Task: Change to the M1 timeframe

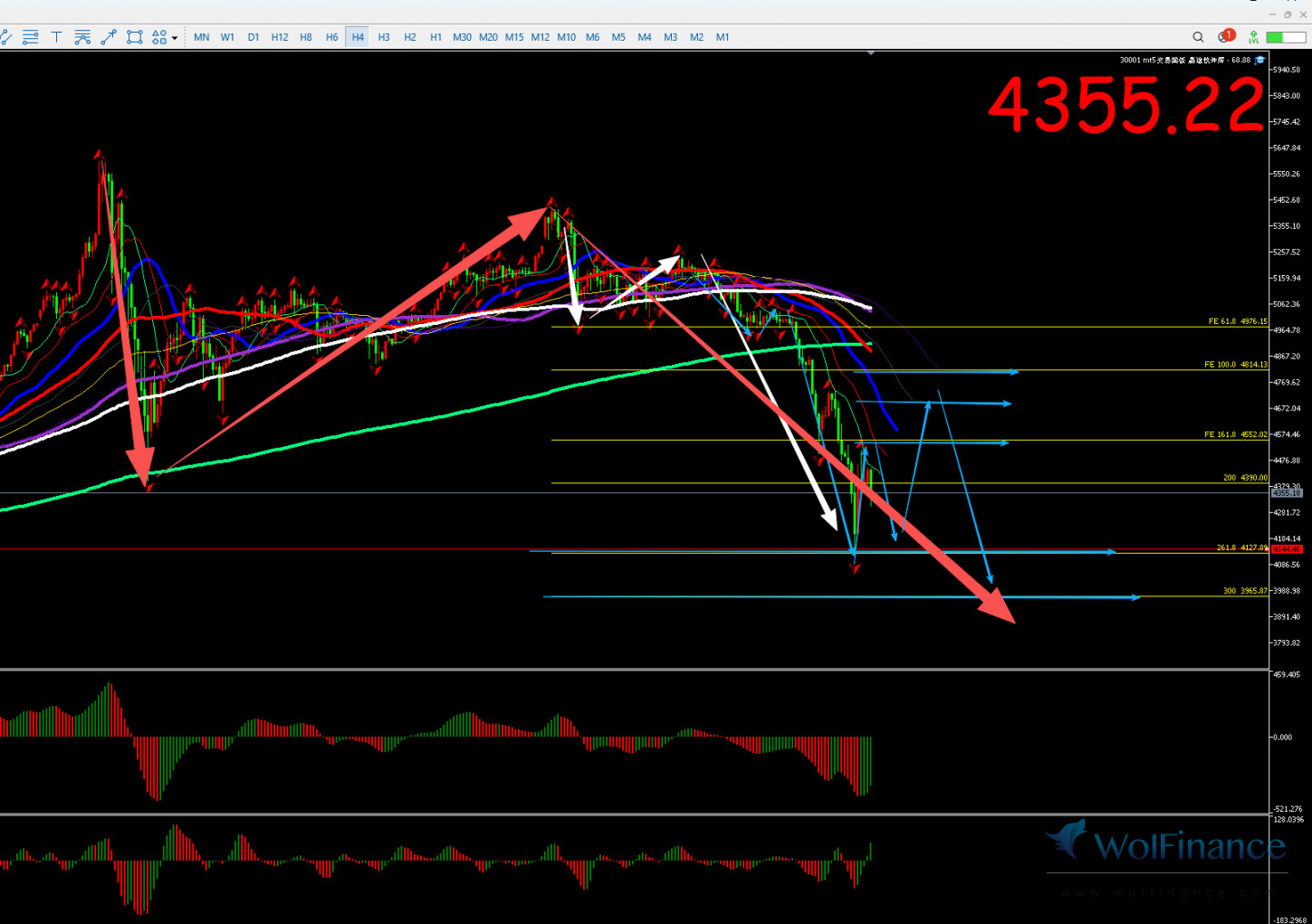Action: (x=723, y=37)
